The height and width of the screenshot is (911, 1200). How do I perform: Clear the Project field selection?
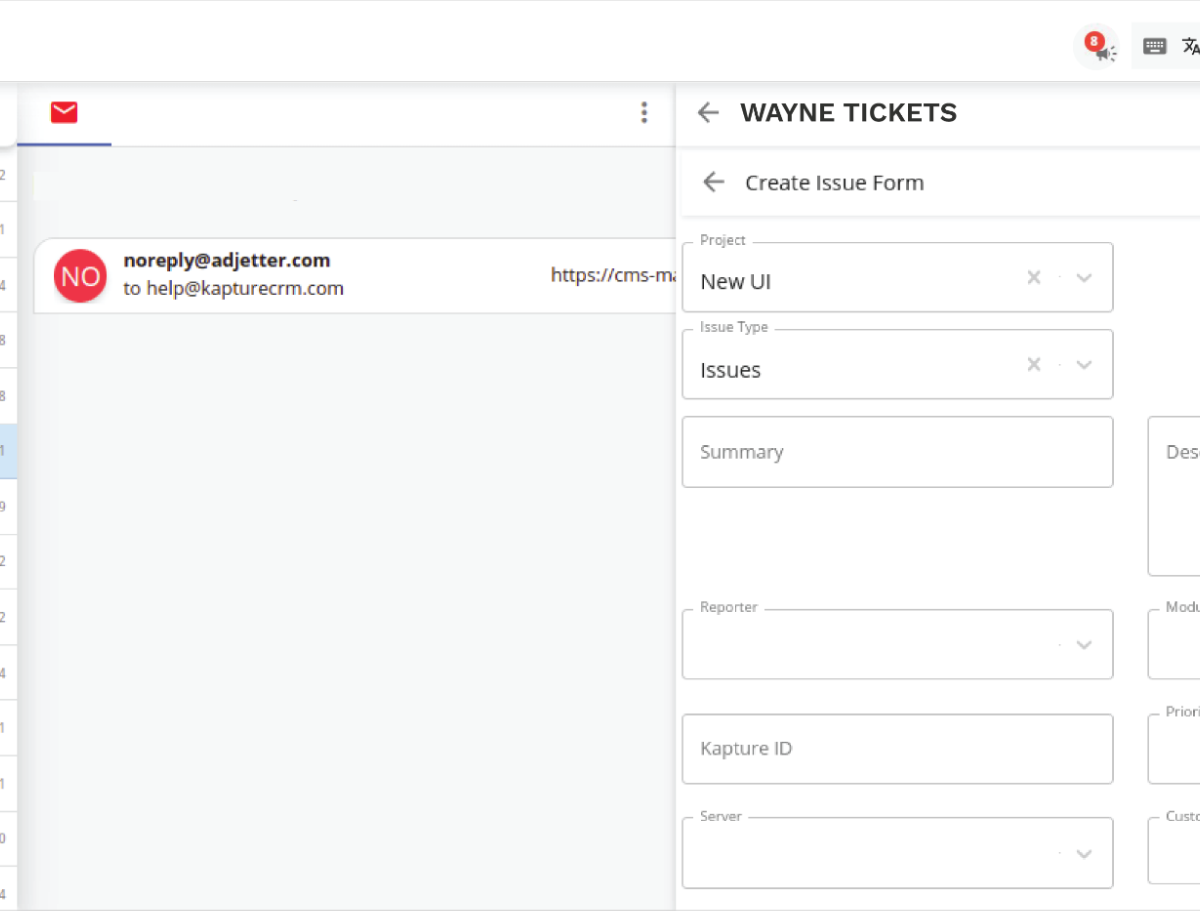(x=1034, y=277)
